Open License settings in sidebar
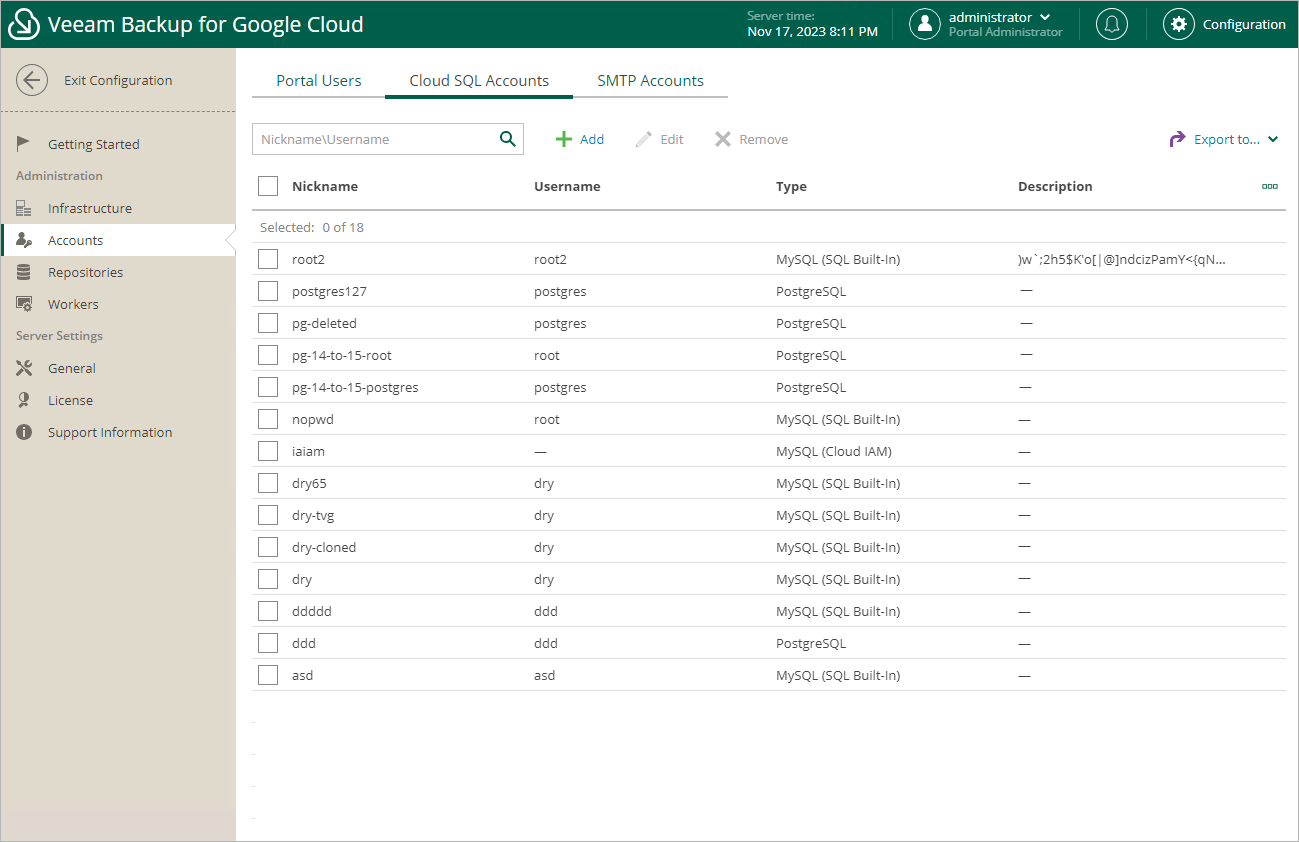 70,400
